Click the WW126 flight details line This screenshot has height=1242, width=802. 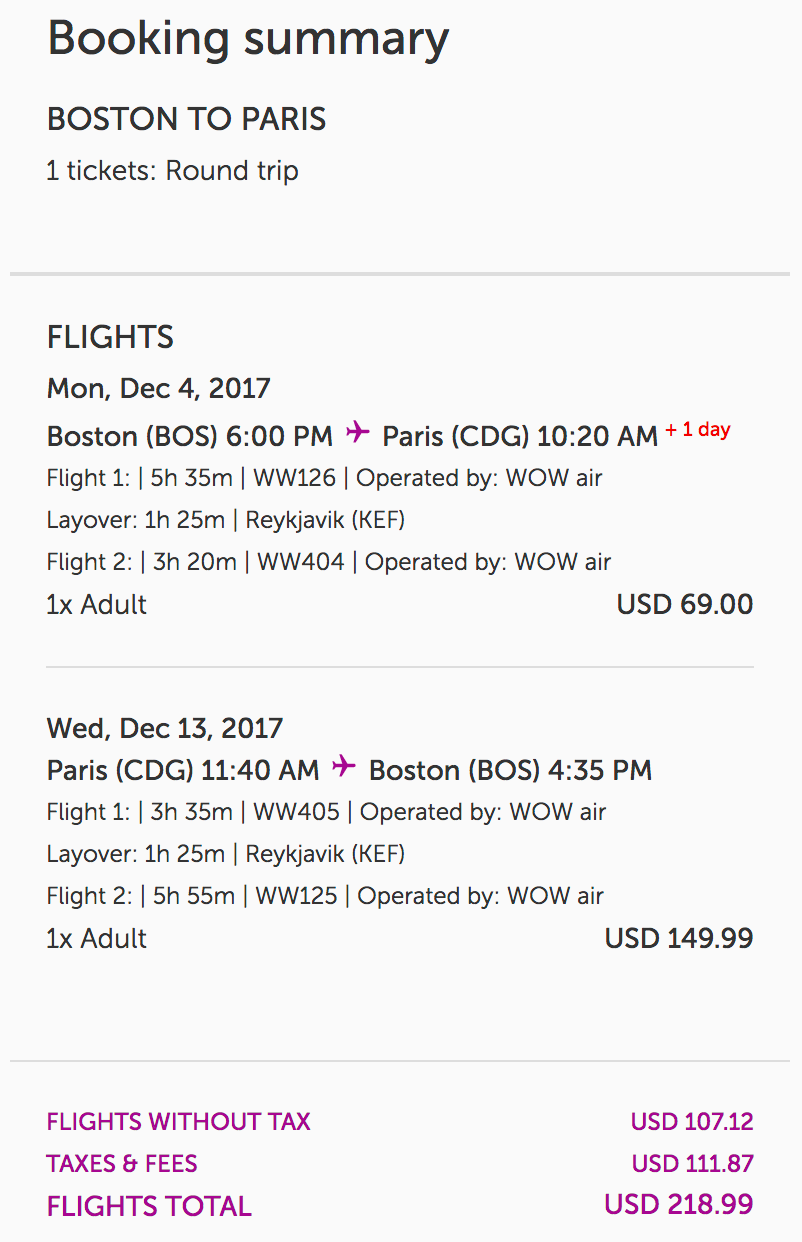point(324,478)
